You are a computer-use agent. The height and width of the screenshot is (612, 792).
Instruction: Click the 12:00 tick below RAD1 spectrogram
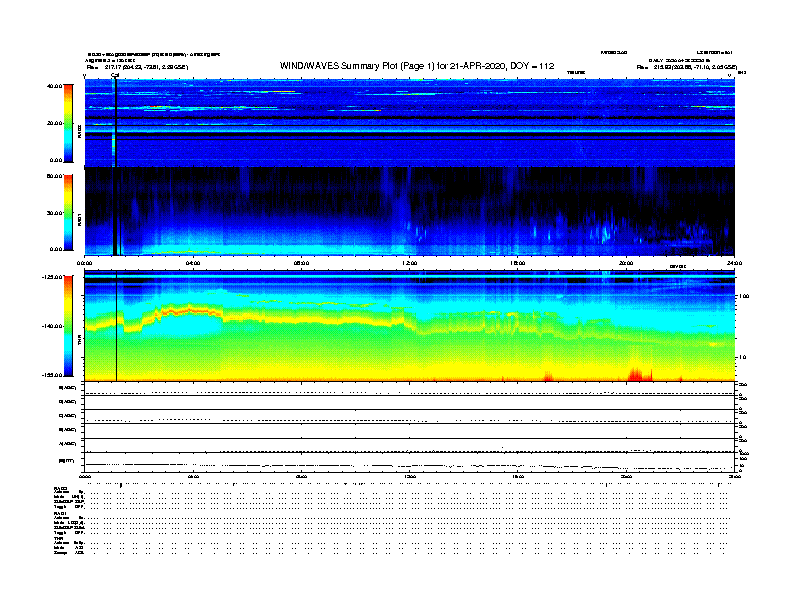tap(410, 263)
